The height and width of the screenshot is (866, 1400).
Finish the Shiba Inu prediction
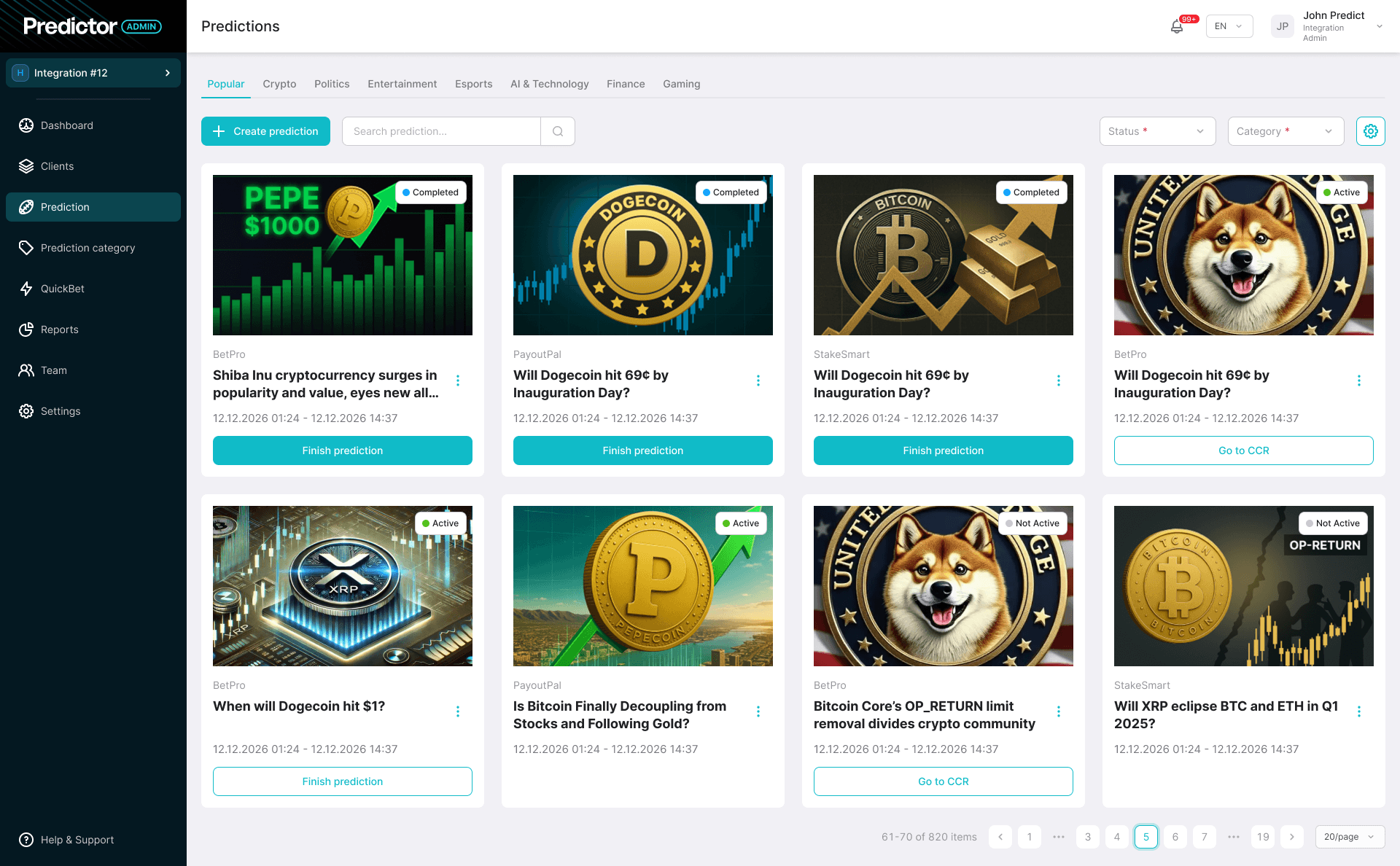point(343,450)
